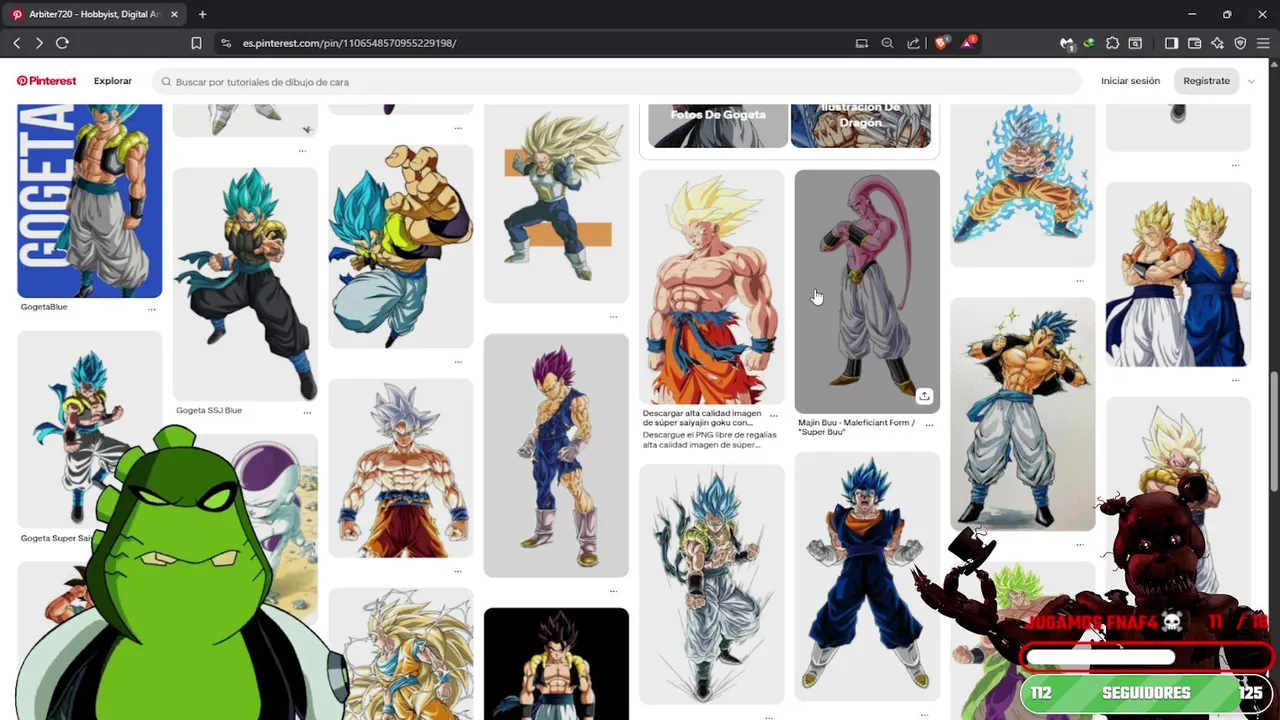The height and width of the screenshot is (720, 1280).
Task: Open Brave Shields lion icon
Action: [x=942, y=43]
